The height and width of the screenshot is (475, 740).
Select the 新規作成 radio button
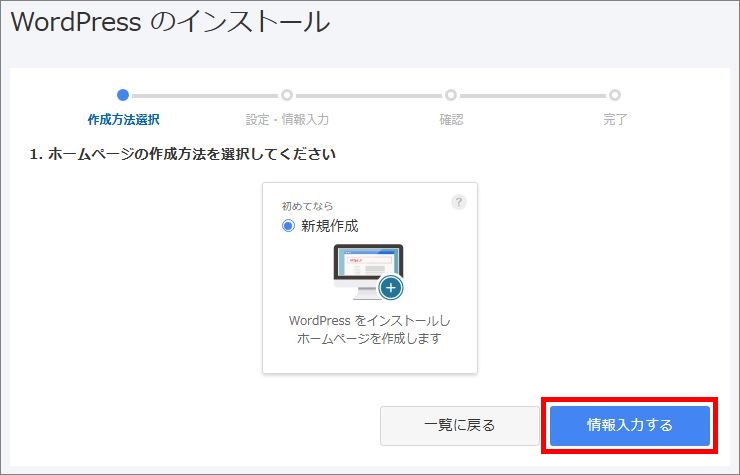(288, 226)
